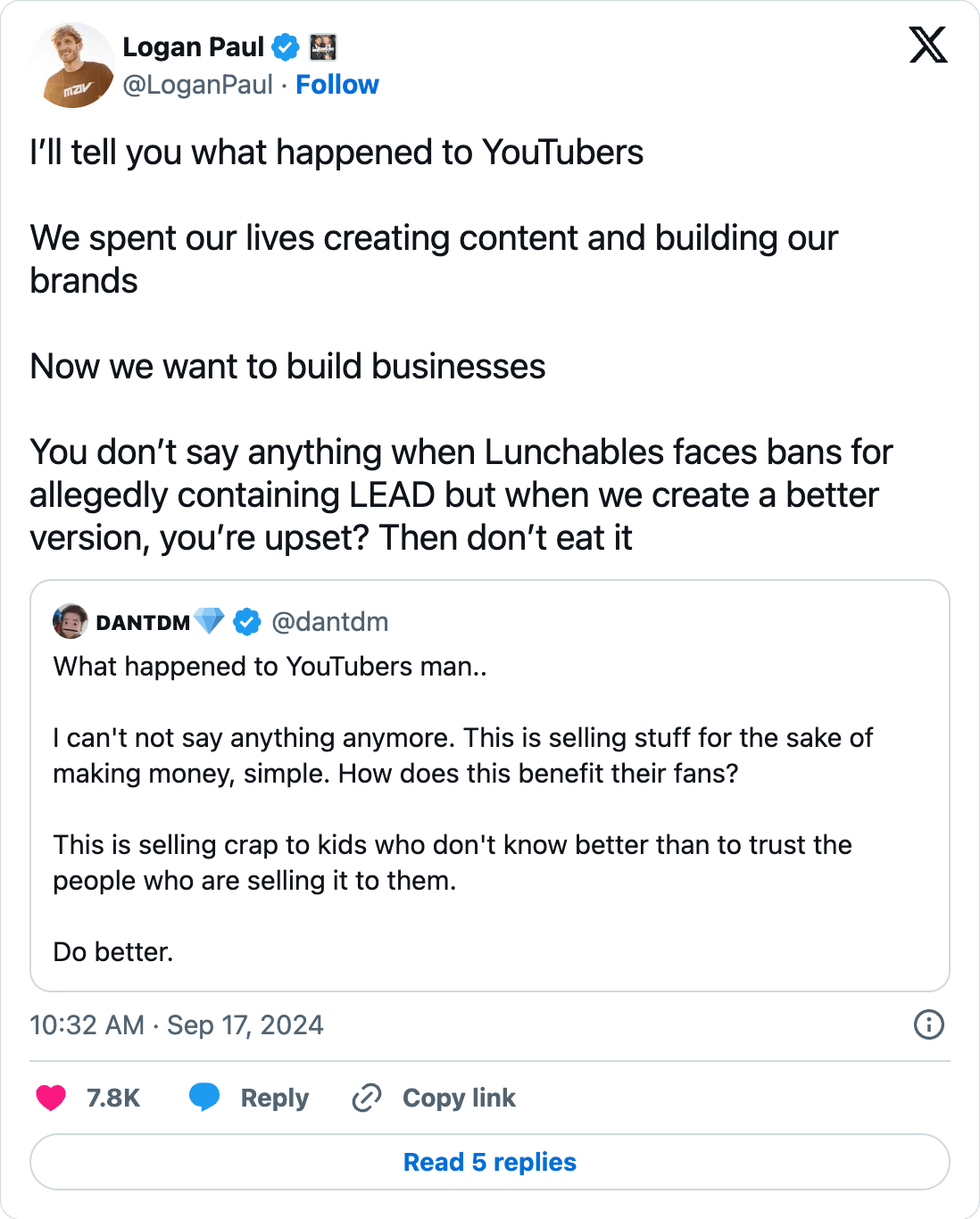
Task: Open Logan Paul's profile avatar
Action: [x=73, y=65]
